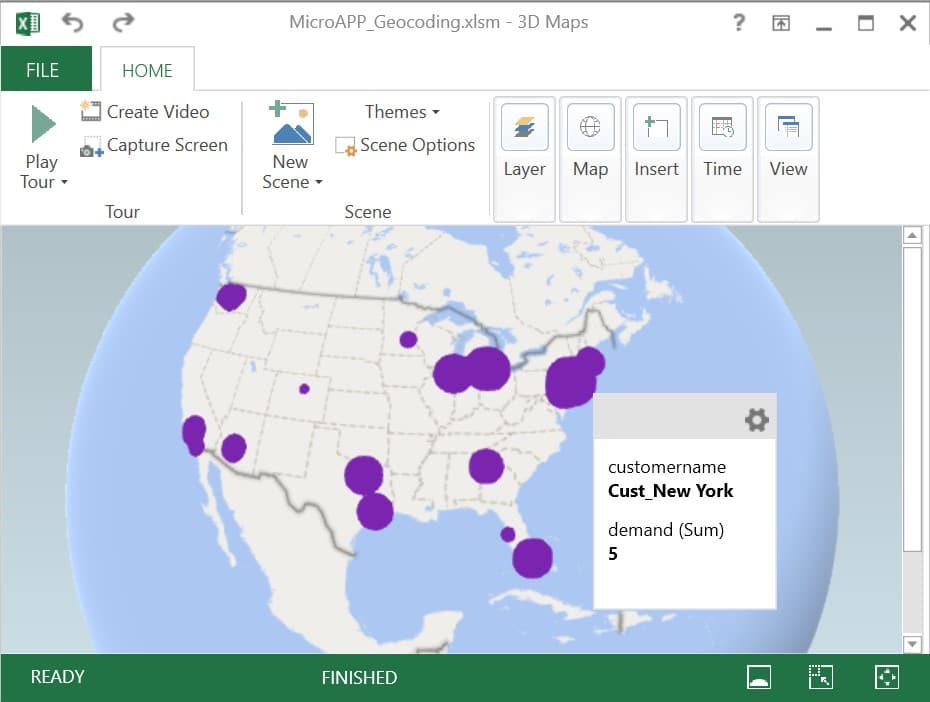
Task: Select the New York data bubble
Action: (x=570, y=382)
